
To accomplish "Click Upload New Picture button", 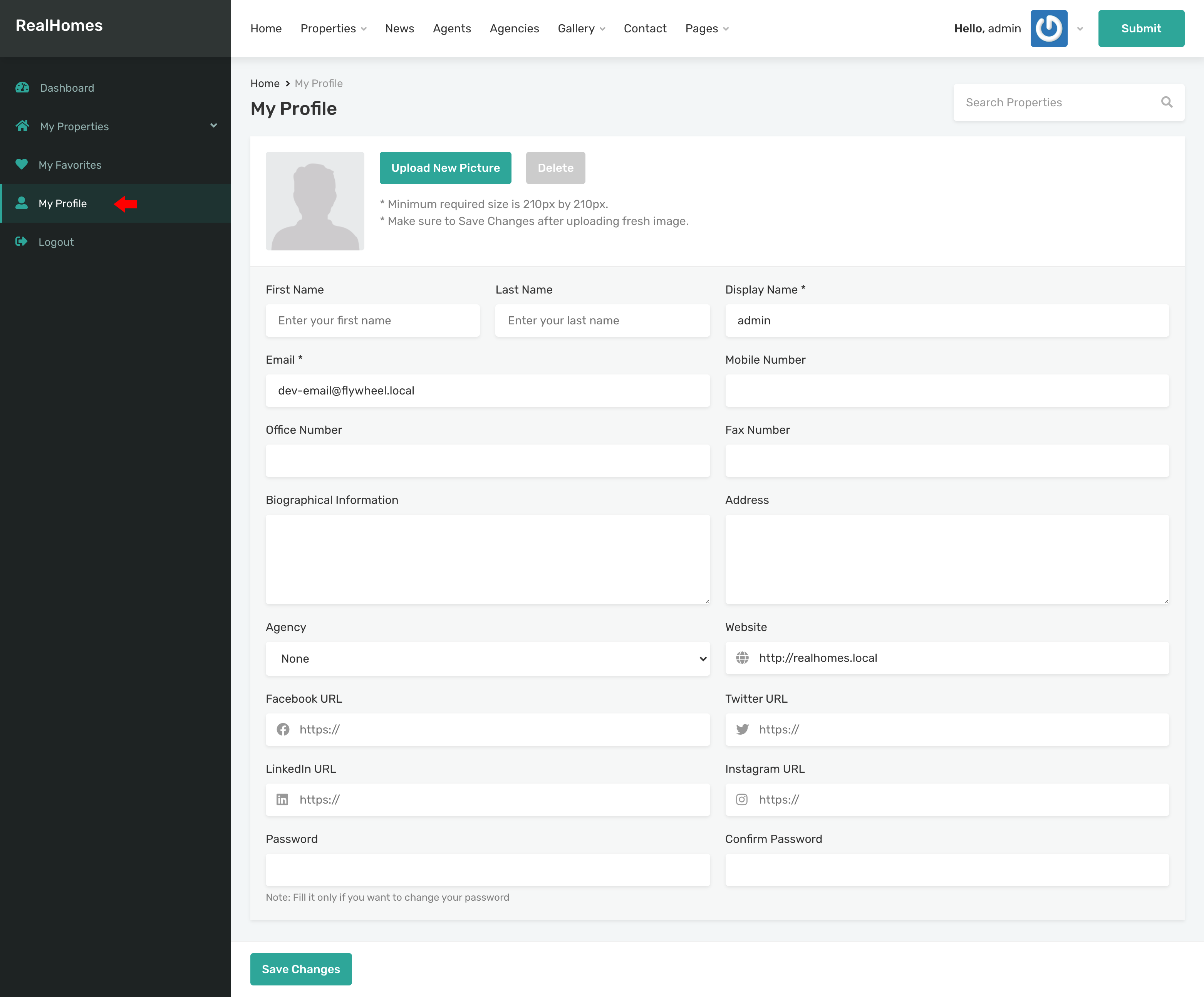I will pos(446,168).
